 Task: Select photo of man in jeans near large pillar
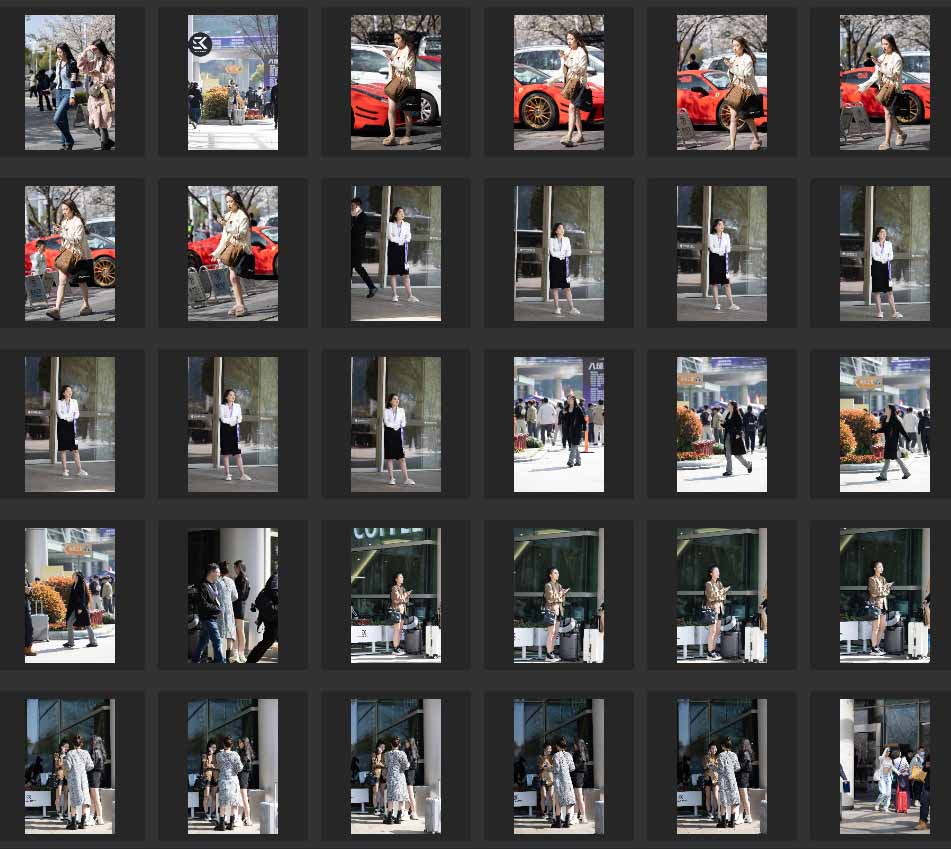[233, 595]
